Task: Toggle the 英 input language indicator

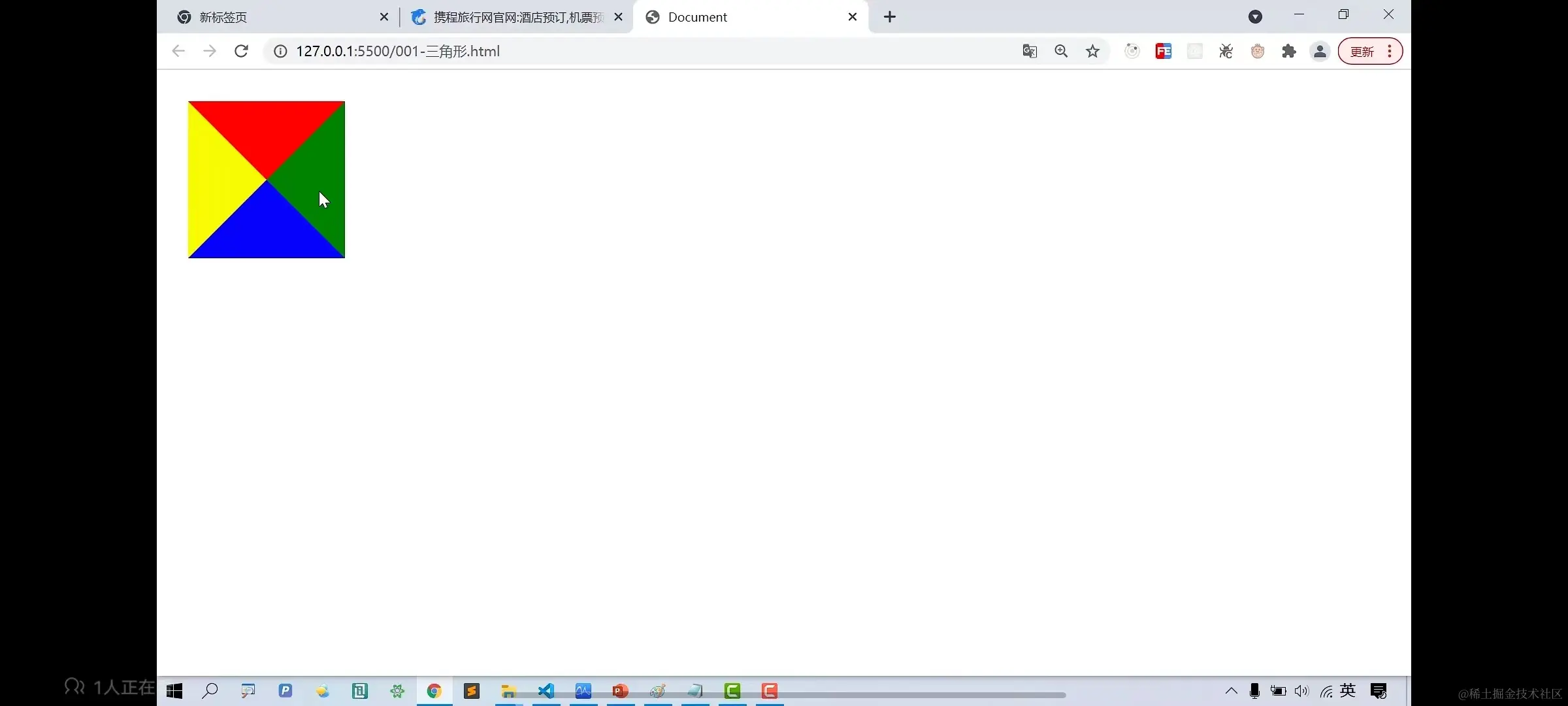Action: (x=1348, y=691)
